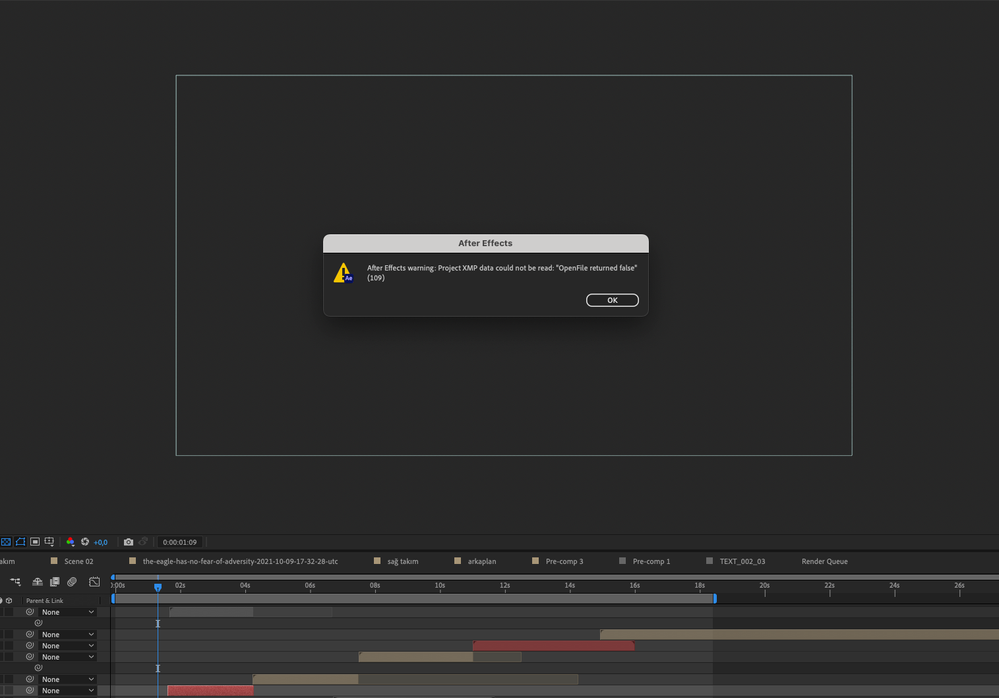The image size is (999, 698).
Task: Select the tan layer bar starting near 15s
Action: 800,634
